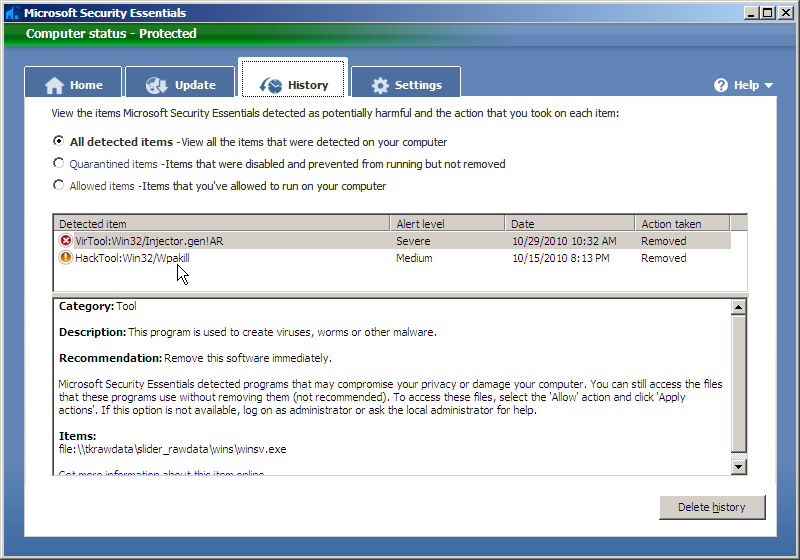Image resolution: width=800 pixels, height=560 pixels.
Task: Click the Severe alert level cell
Action: point(413,241)
